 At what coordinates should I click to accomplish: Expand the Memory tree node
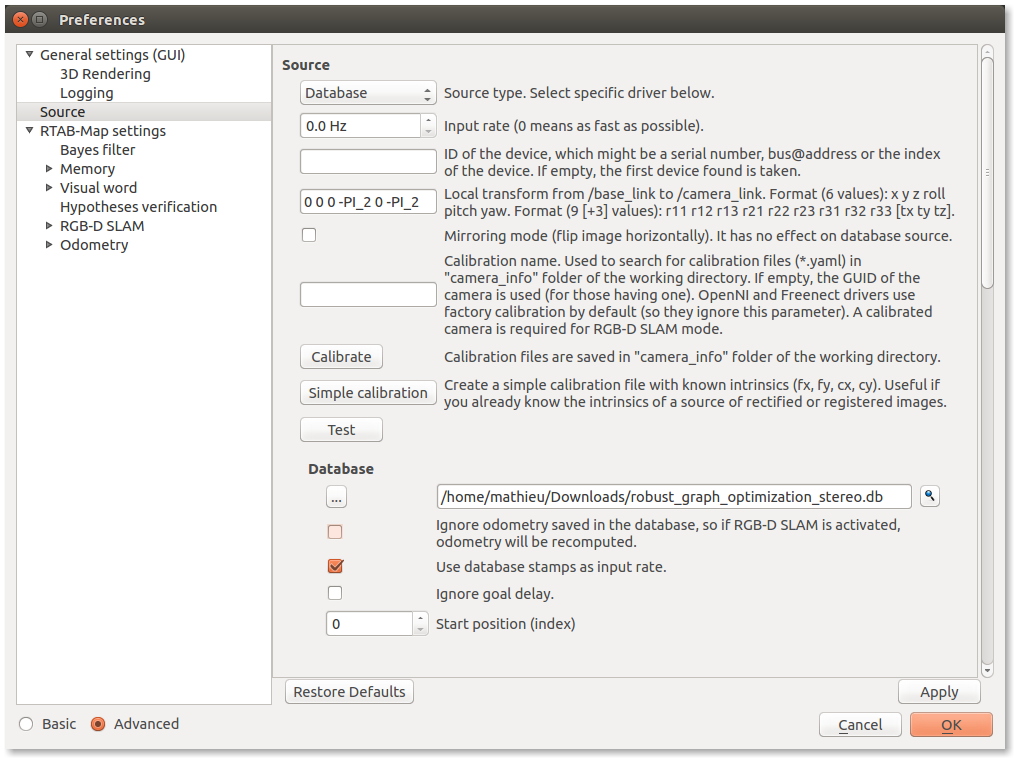pyautogui.click(x=49, y=168)
